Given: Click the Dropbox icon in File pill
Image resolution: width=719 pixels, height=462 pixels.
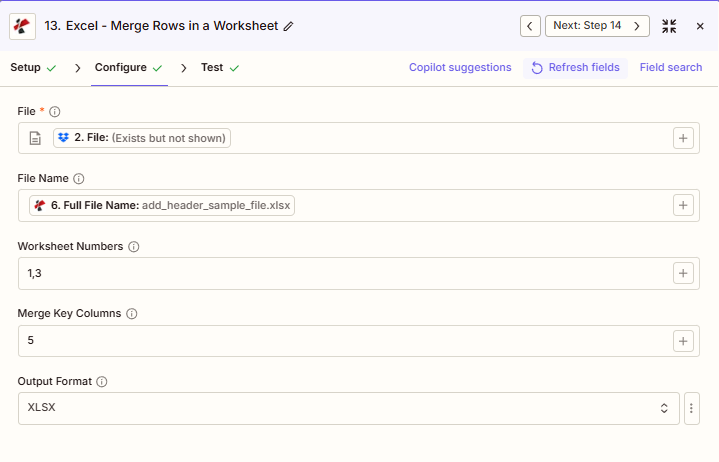Looking at the screenshot, I should point(63,138).
